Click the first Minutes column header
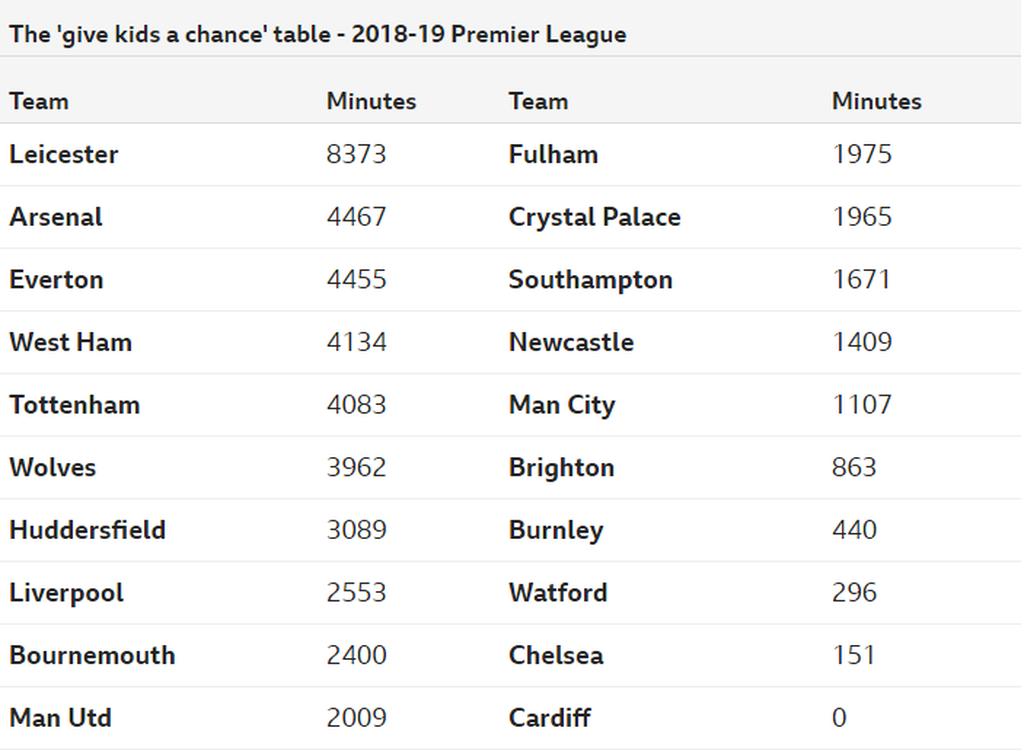This screenshot has height=750, width=1024. click(372, 101)
